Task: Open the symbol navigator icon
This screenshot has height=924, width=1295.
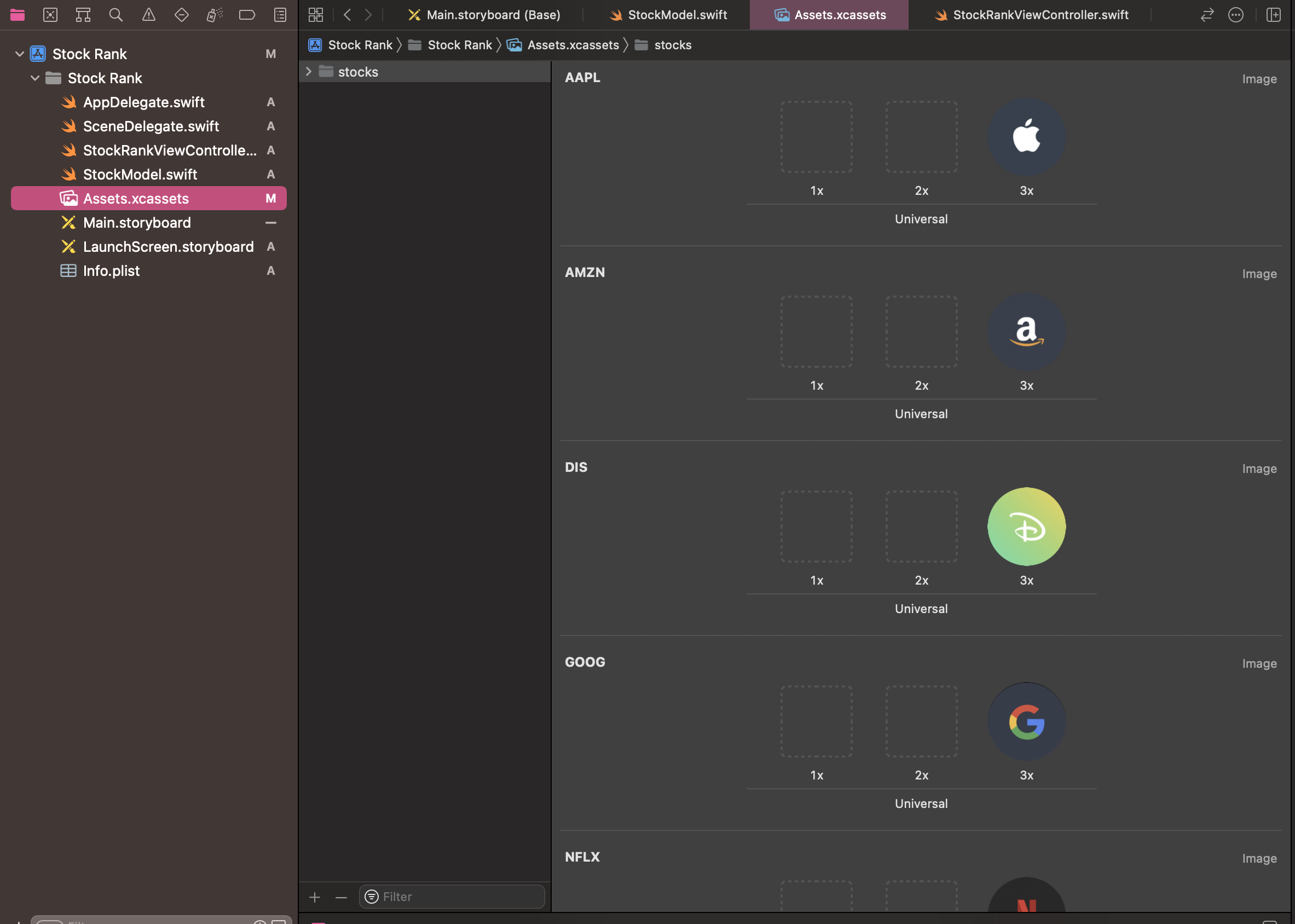Action: [83, 15]
